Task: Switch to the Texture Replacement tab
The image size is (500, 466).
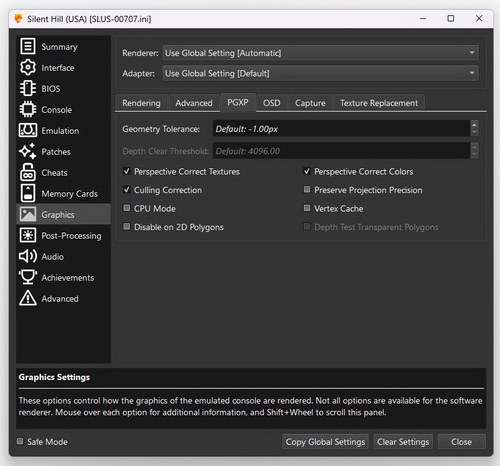Action: click(x=379, y=103)
